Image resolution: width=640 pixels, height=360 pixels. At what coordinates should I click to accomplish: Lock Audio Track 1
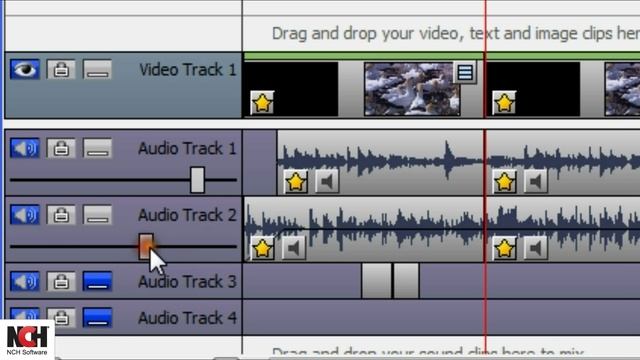point(61,148)
